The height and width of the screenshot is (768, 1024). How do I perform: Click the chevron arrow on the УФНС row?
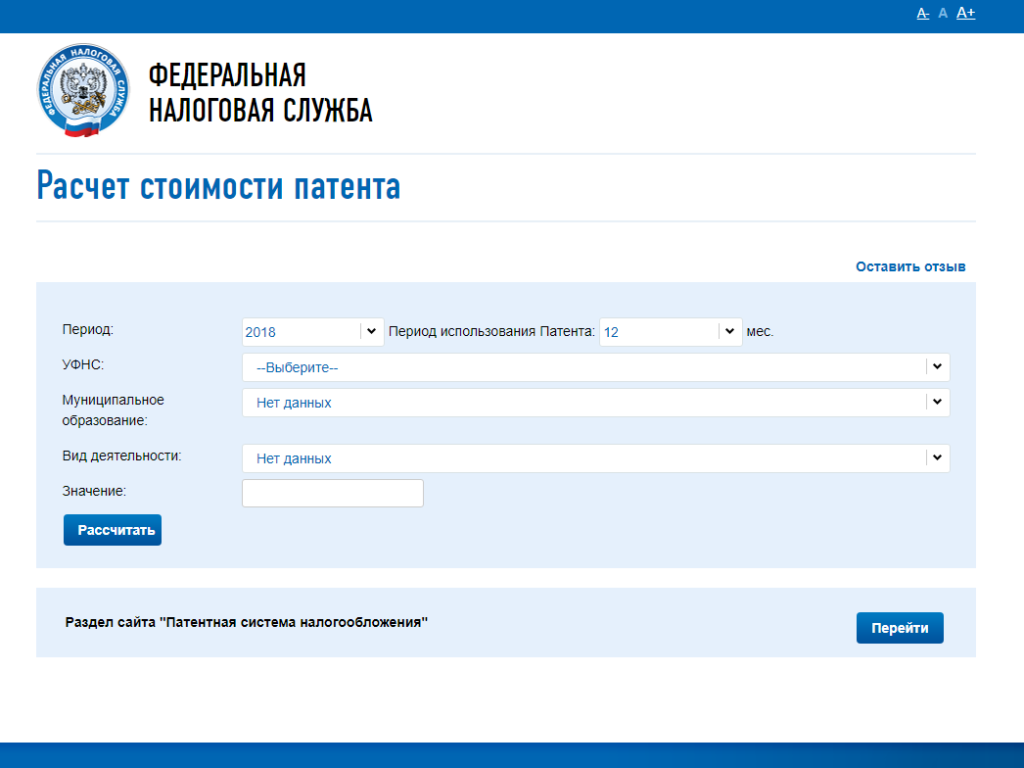(x=937, y=367)
